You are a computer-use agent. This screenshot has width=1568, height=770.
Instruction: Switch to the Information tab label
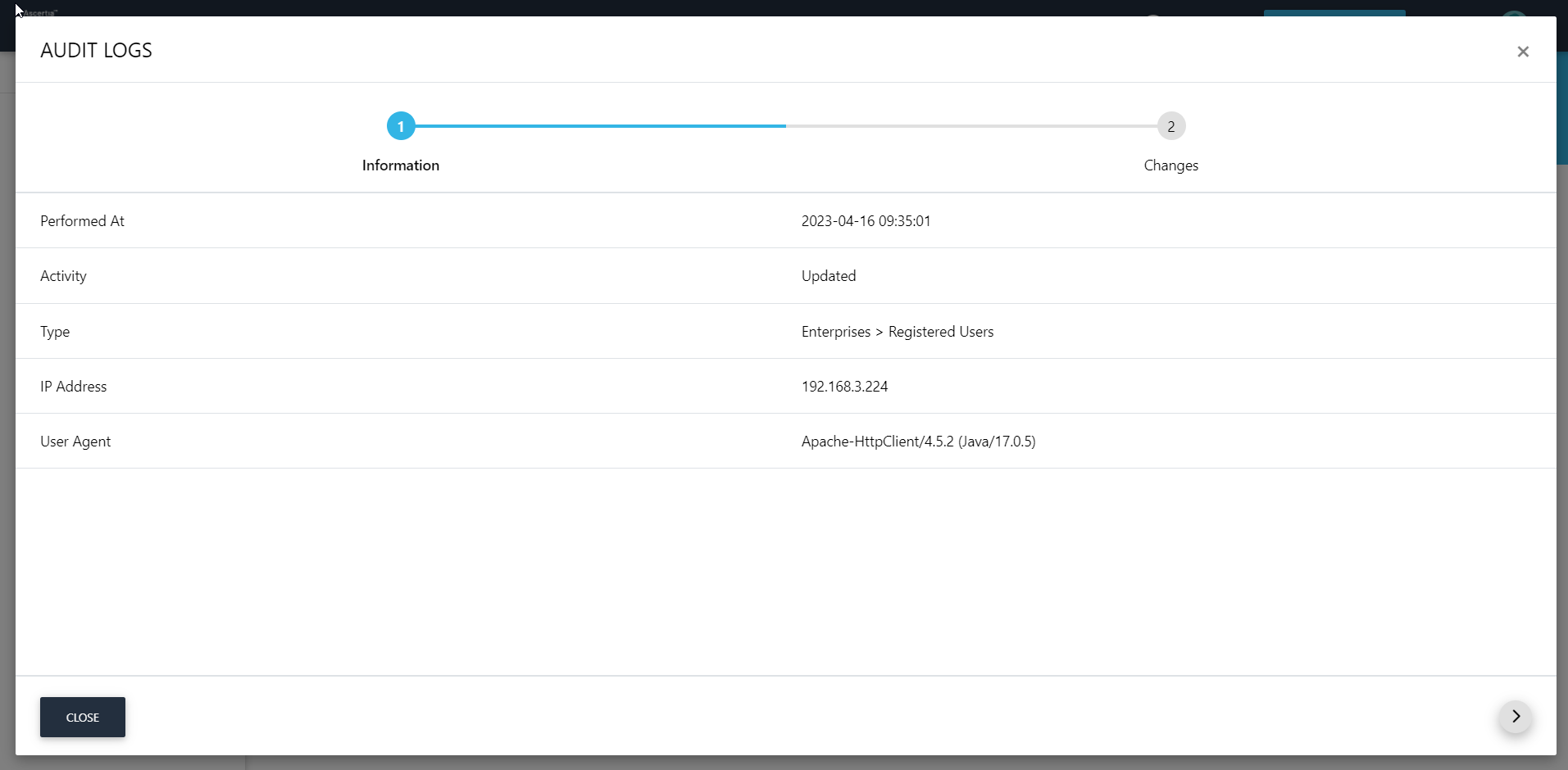(401, 165)
